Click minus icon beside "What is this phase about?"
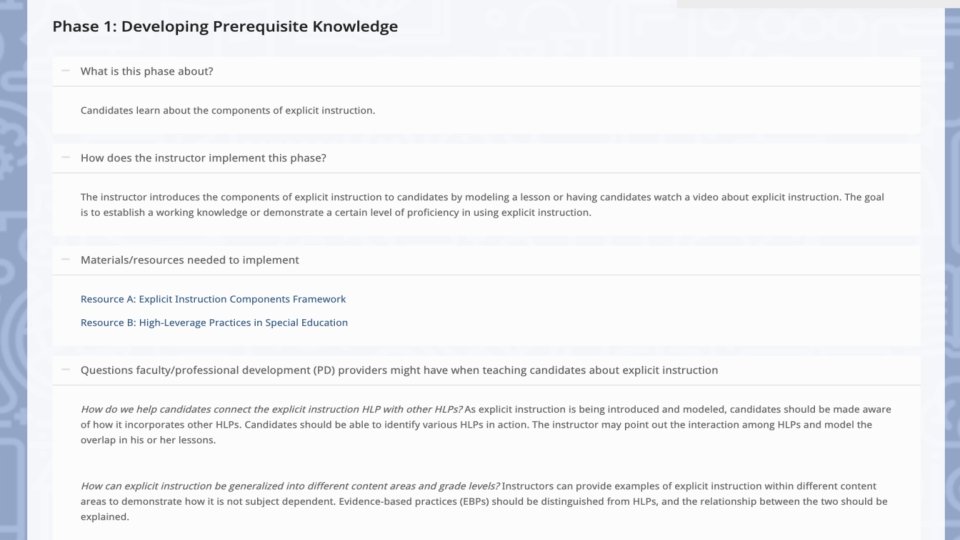Viewport: 960px width, 540px height. pyautogui.click(x=65, y=71)
